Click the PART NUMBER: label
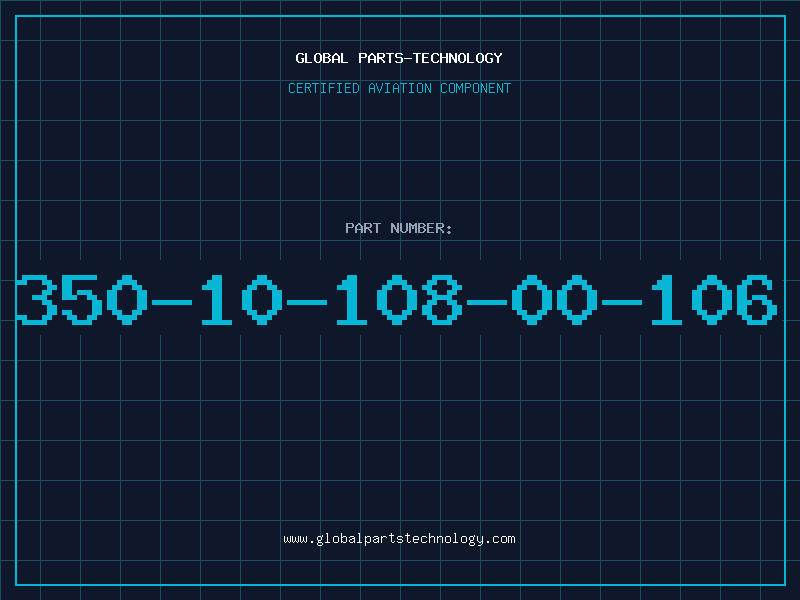 tap(399, 228)
